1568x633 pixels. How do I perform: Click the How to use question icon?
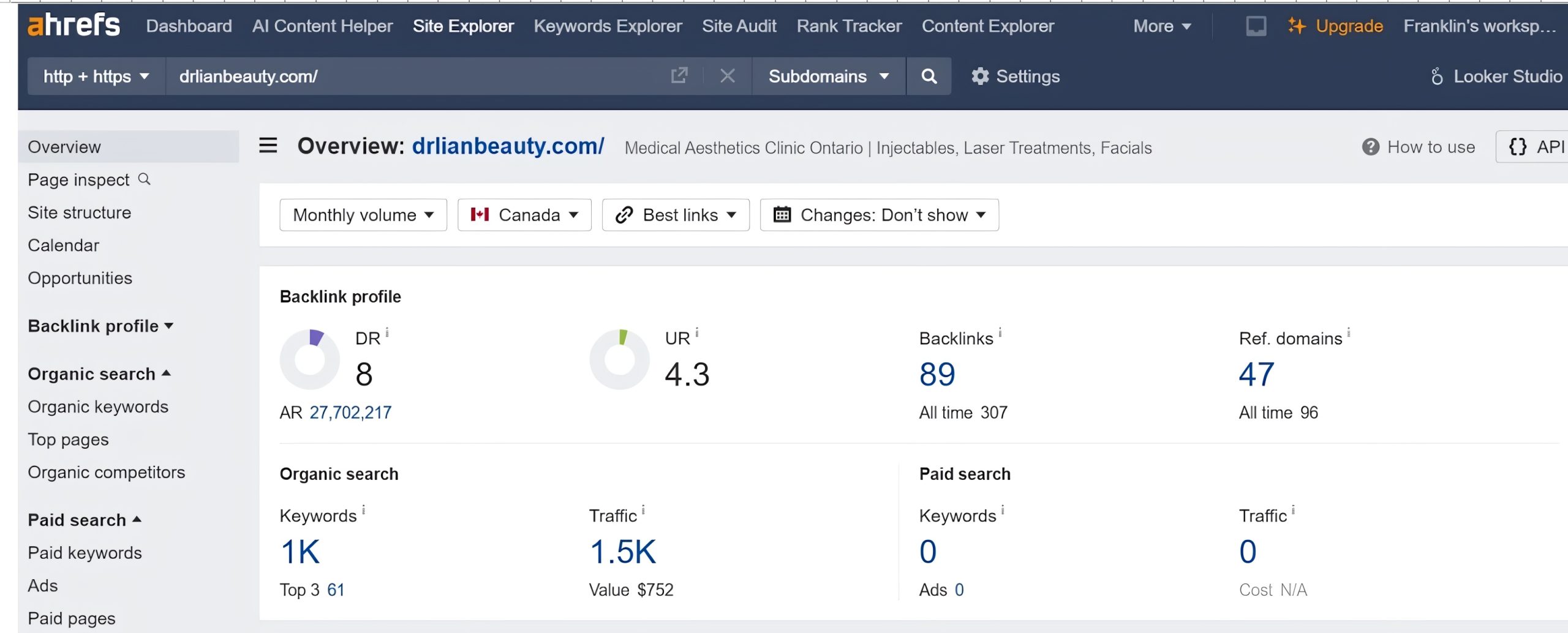pyautogui.click(x=1370, y=147)
